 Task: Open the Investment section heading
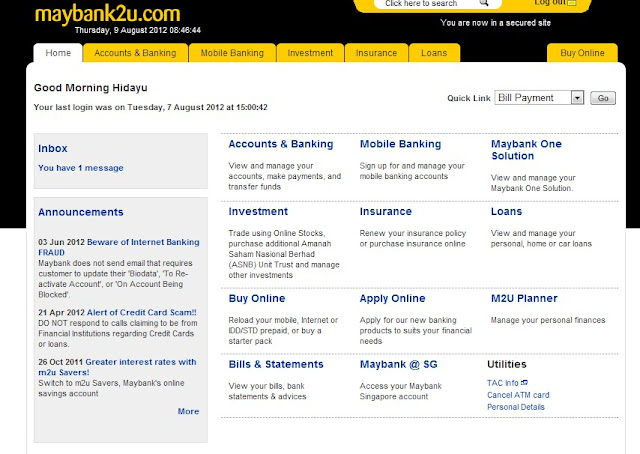click(x=258, y=211)
